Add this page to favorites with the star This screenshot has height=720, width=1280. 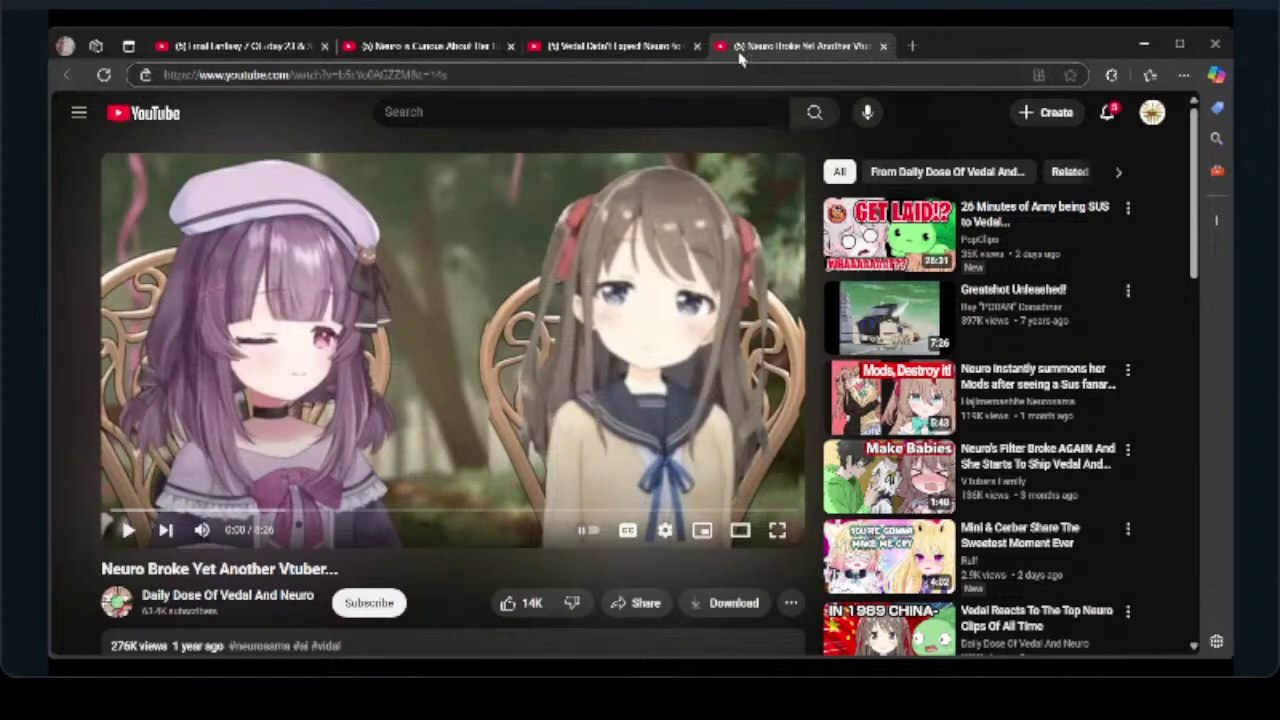point(1070,75)
